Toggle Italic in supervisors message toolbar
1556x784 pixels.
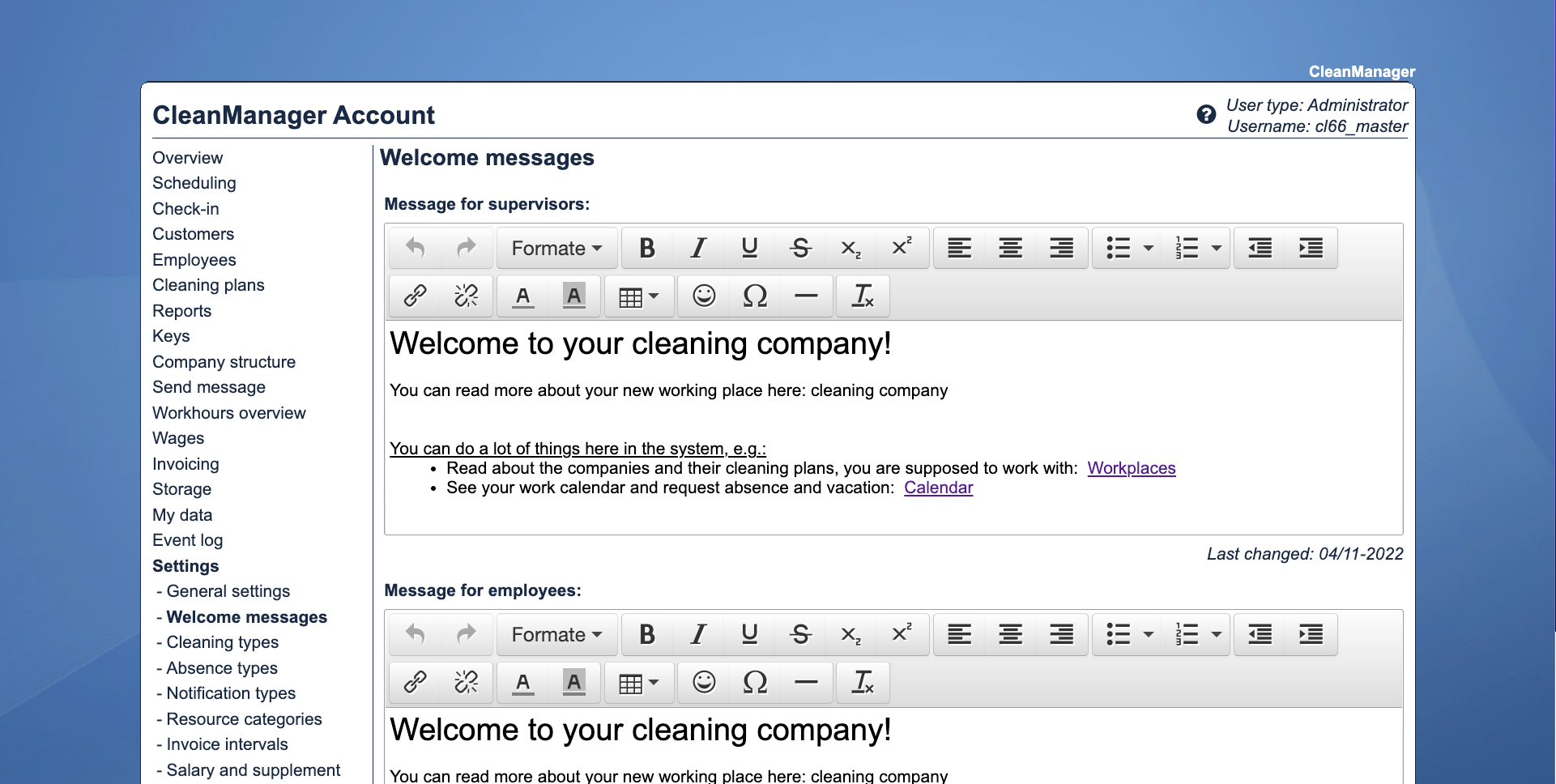coord(698,248)
